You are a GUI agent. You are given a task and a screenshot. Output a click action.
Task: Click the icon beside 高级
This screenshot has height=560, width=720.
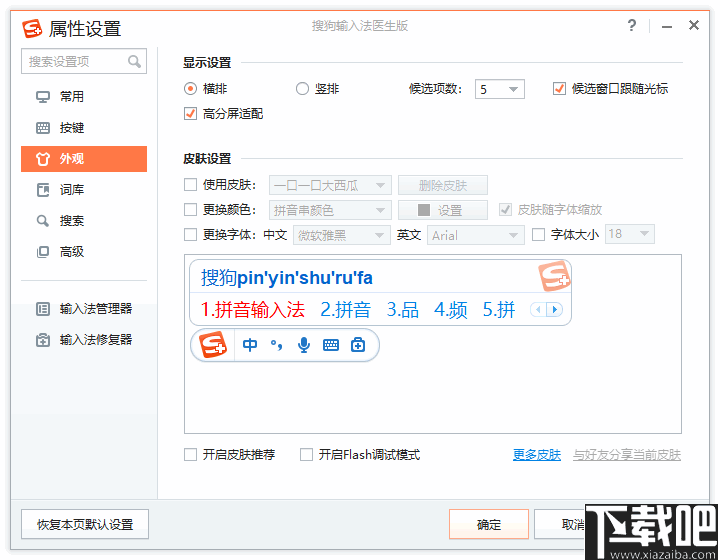tap(43, 252)
